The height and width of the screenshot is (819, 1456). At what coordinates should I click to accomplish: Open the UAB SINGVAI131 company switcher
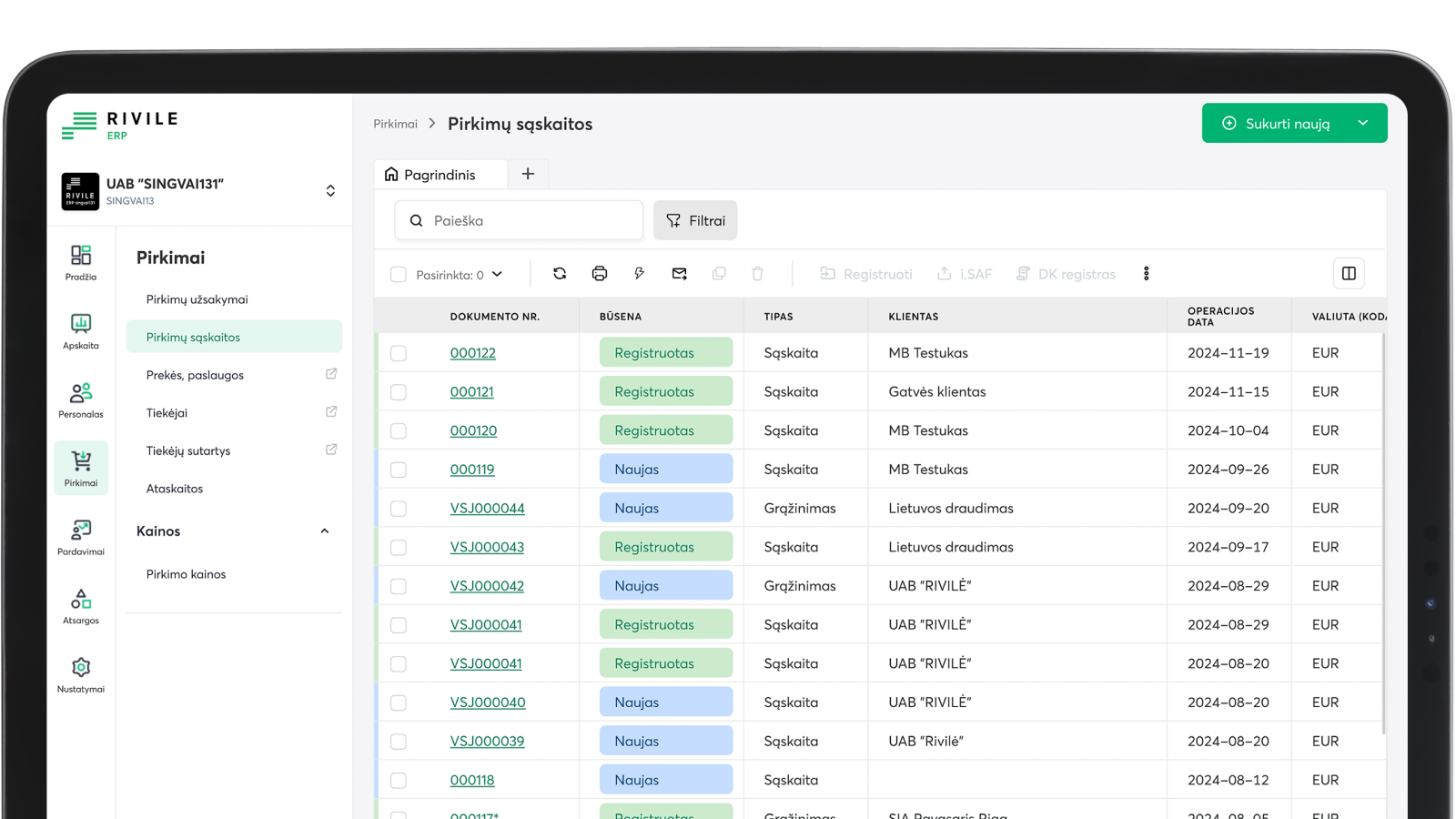tap(330, 191)
